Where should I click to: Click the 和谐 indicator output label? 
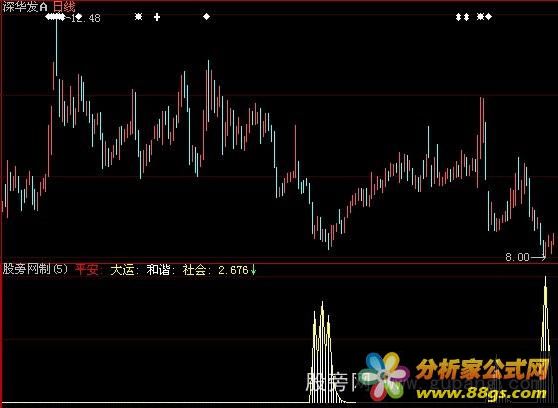click(x=158, y=270)
